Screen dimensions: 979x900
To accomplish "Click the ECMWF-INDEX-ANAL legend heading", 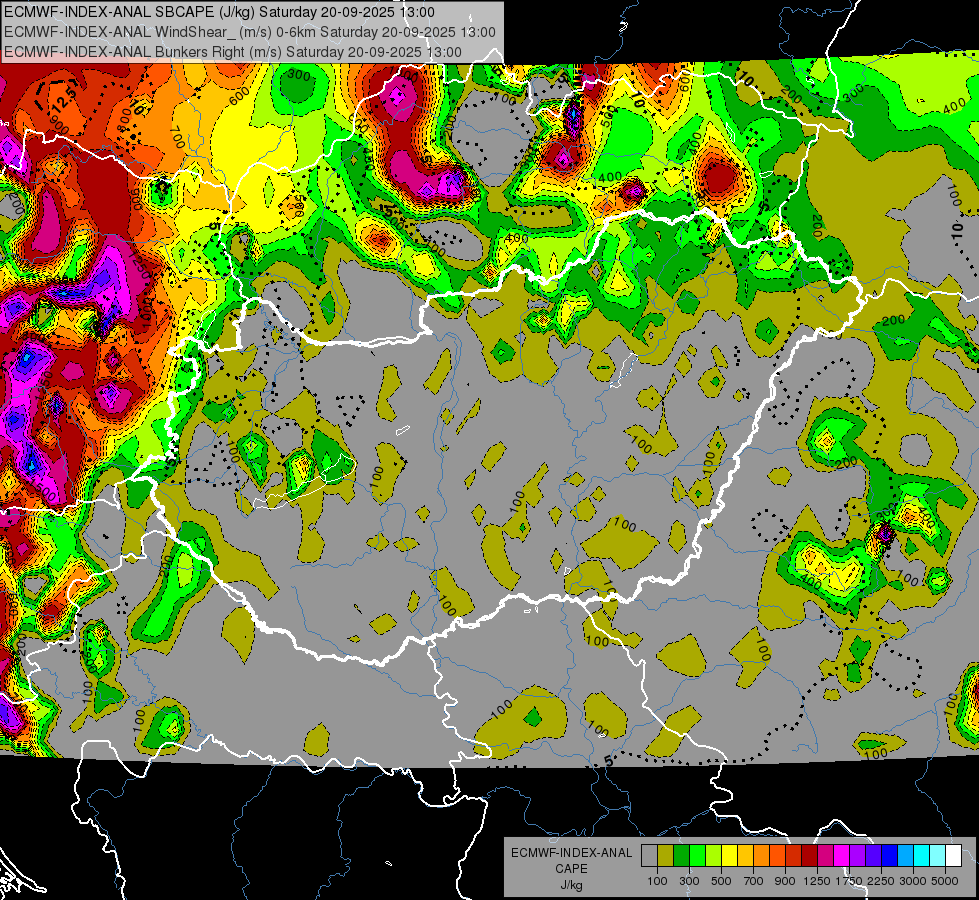I will tap(571, 853).
